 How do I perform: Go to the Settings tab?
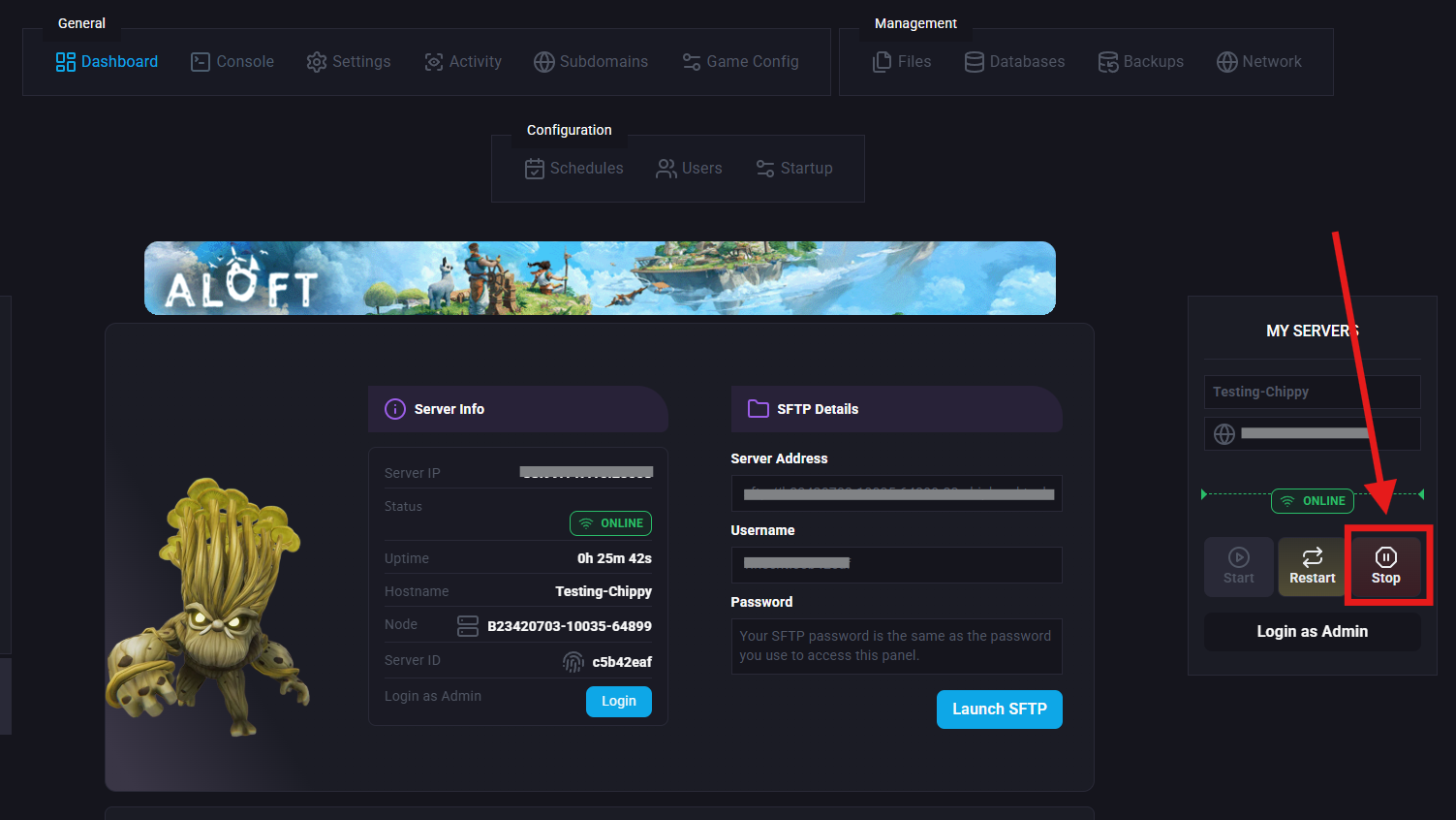(349, 62)
